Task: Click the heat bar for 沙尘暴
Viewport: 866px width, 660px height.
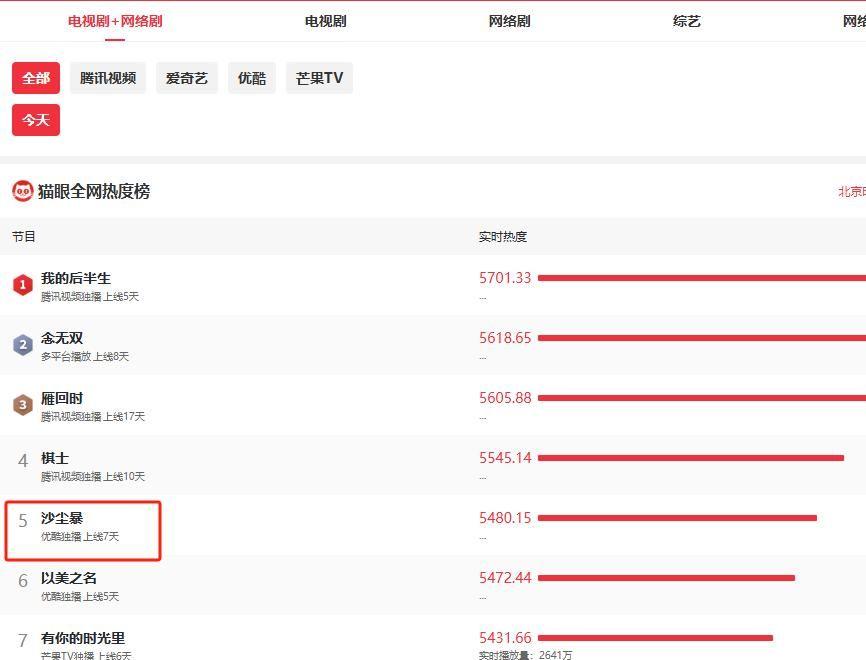Action: (677, 518)
